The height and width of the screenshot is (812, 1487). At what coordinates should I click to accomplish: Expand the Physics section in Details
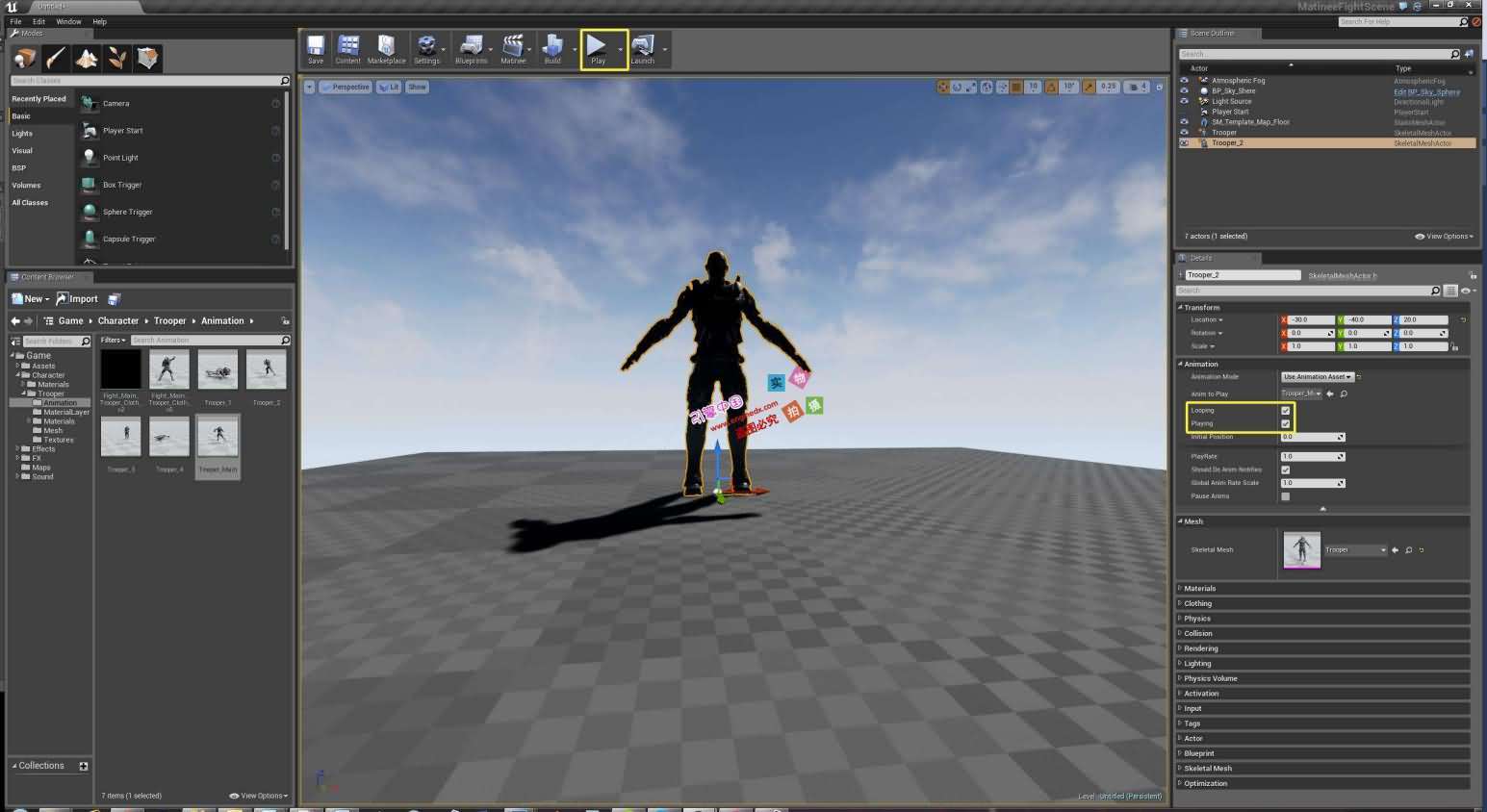pos(1323,619)
